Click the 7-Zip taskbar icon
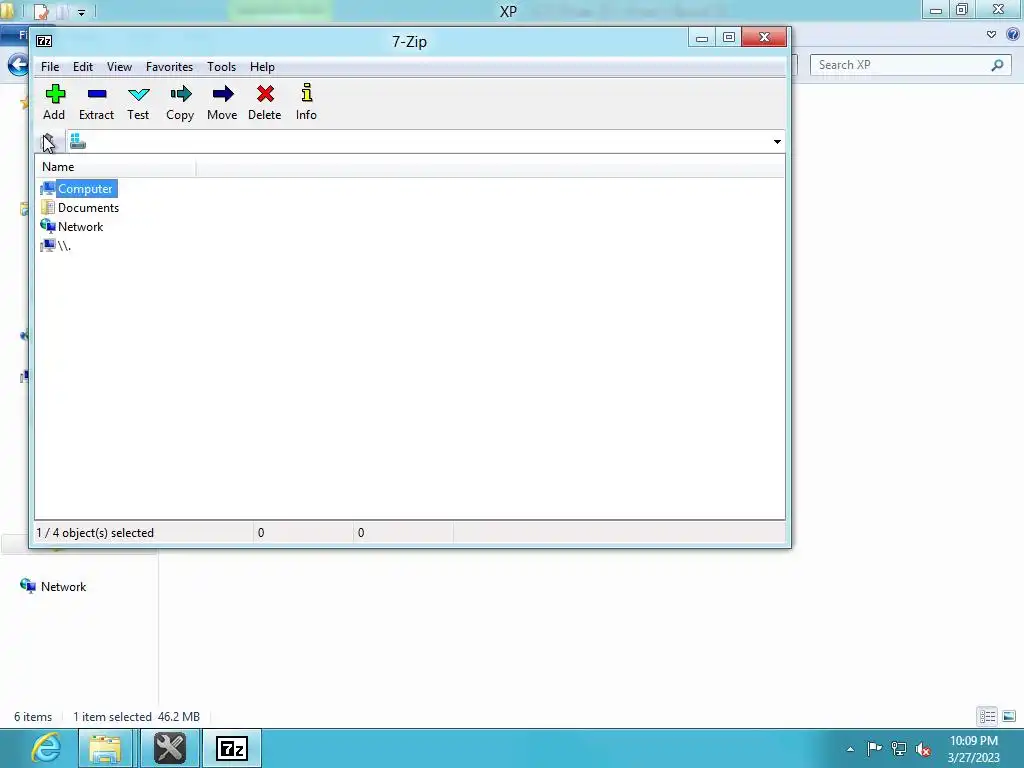Image resolution: width=1024 pixels, height=768 pixels. tap(232, 748)
